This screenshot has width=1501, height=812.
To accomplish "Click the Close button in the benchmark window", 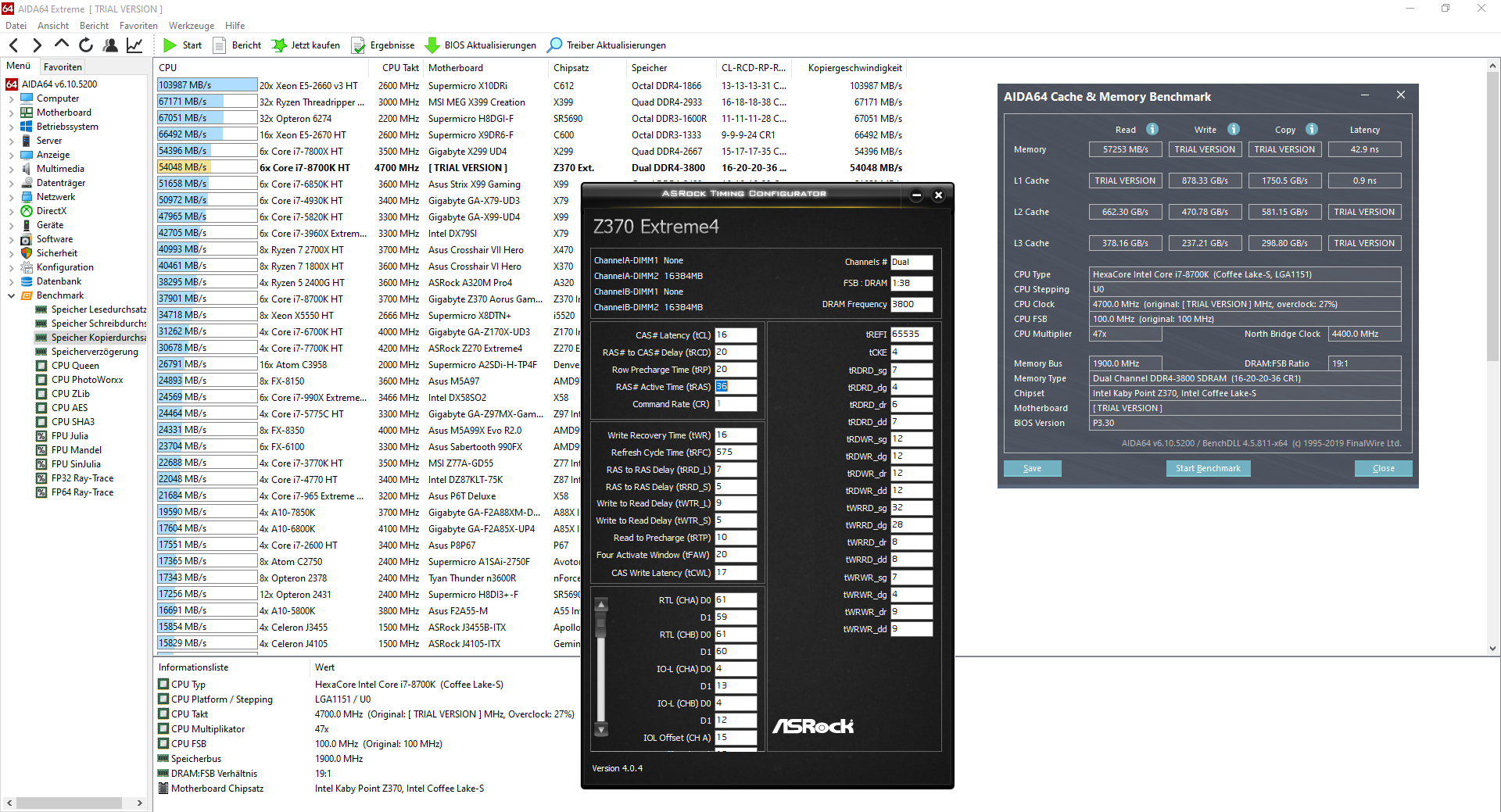I will click(1383, 468).
